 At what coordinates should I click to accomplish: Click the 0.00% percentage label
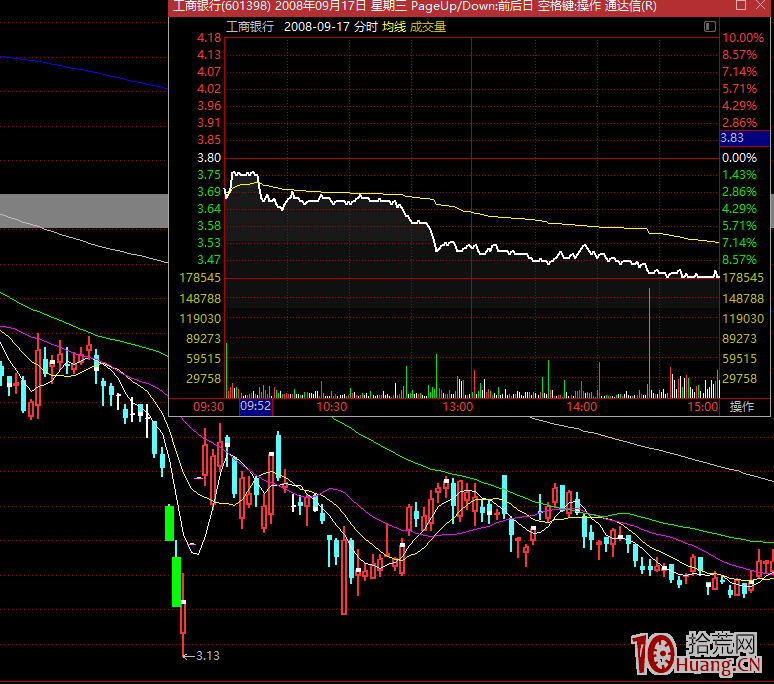pos(739,158)
